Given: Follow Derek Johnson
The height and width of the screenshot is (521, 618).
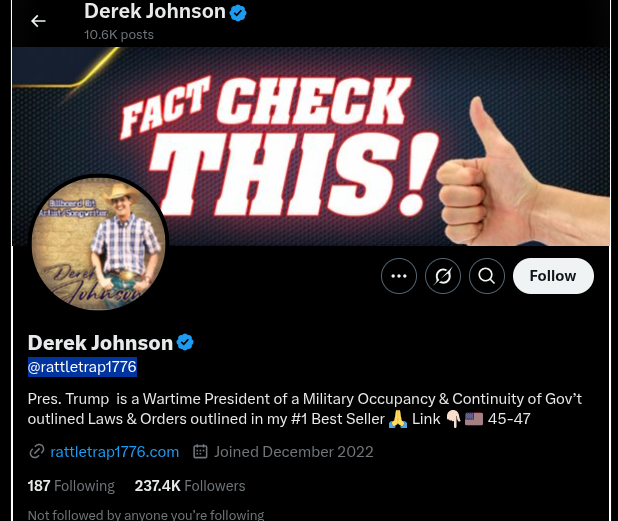Looking at the screenshot, I should [x=553, y=276].
